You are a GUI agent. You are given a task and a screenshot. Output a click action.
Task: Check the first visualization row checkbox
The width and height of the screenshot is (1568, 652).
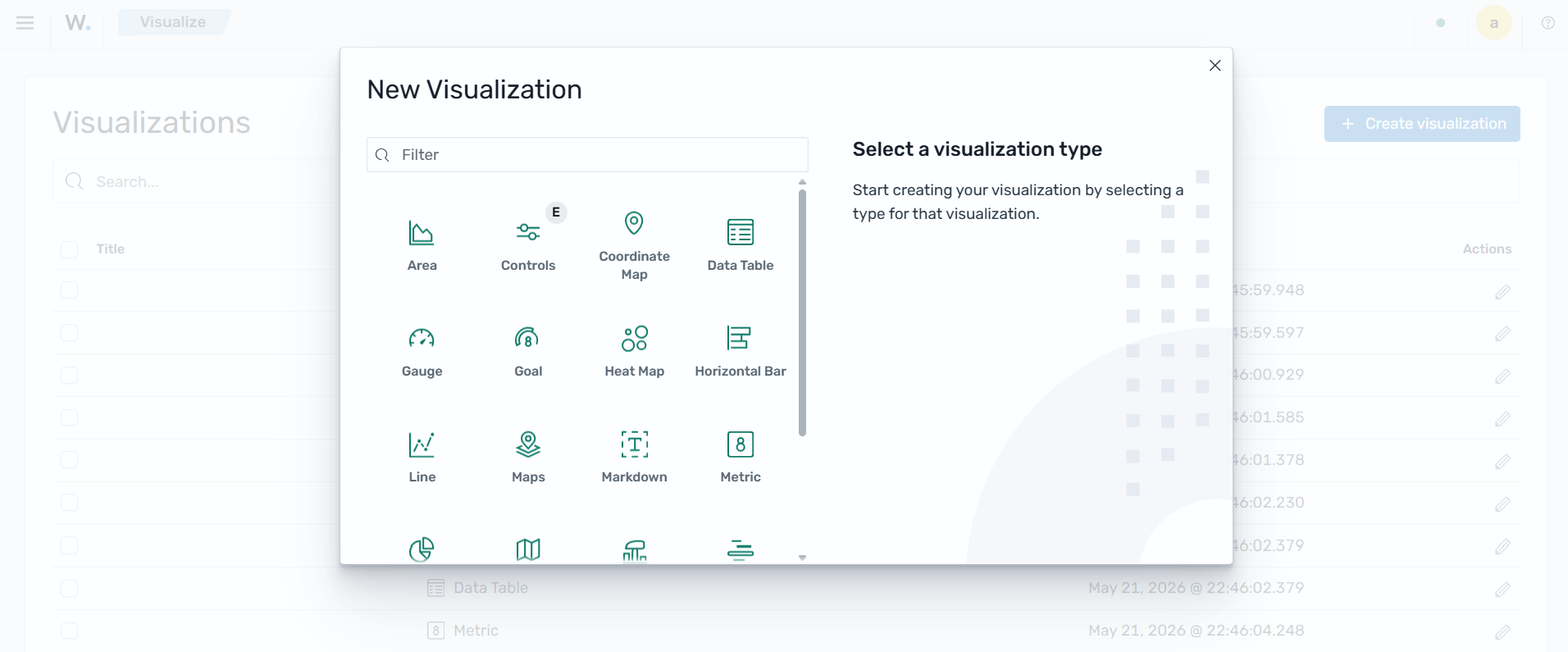[x=70, y=290]
